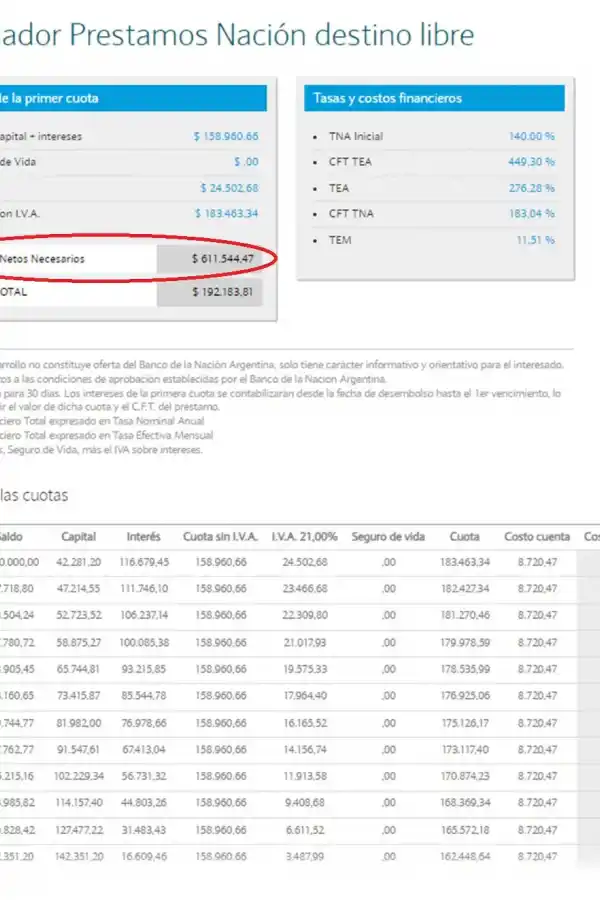Screen dimensions: 600x900
Task: Click the 'TEM' rate label
Action: (340, 240)
